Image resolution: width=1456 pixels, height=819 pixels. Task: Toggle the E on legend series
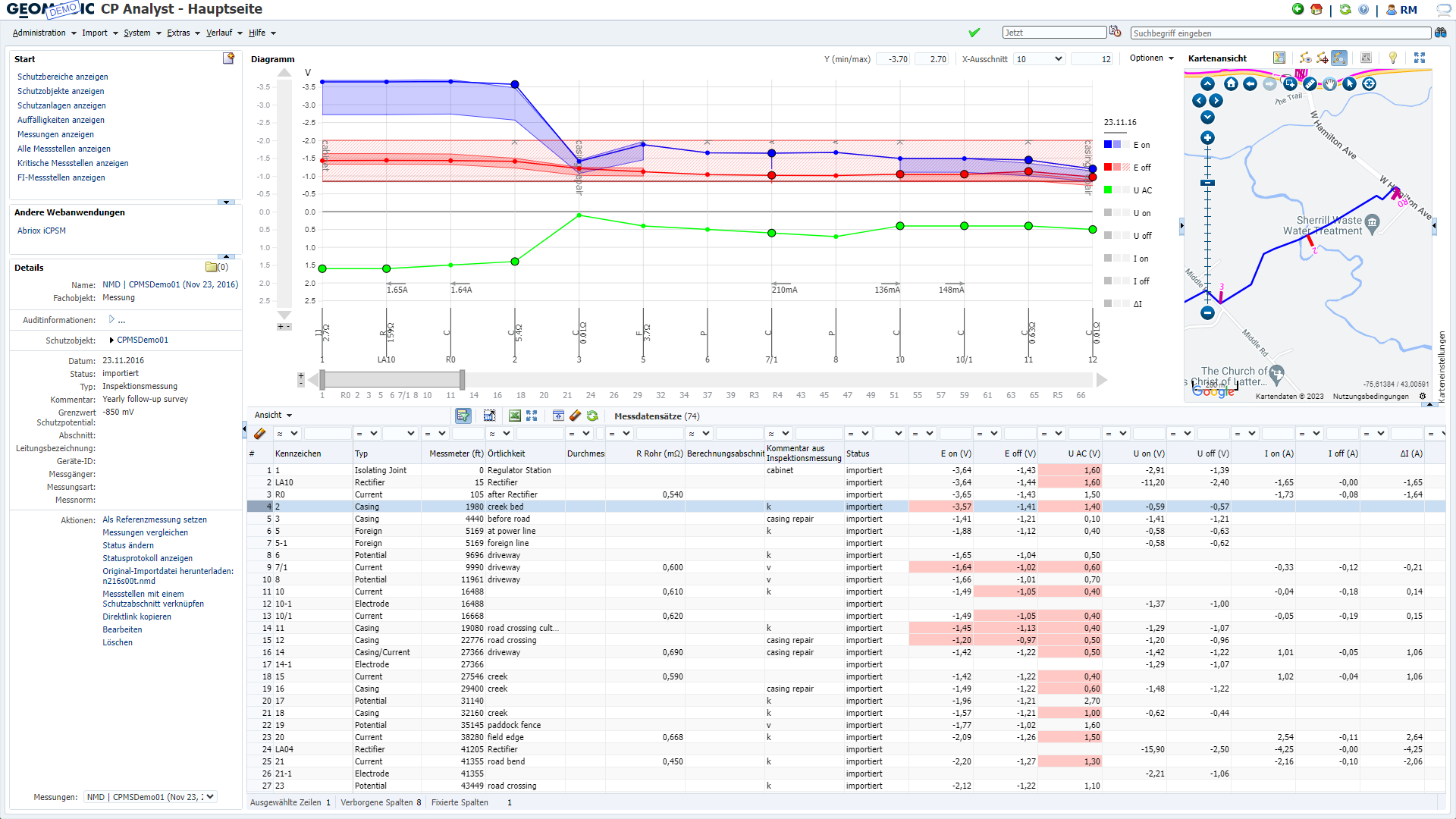1141,145
